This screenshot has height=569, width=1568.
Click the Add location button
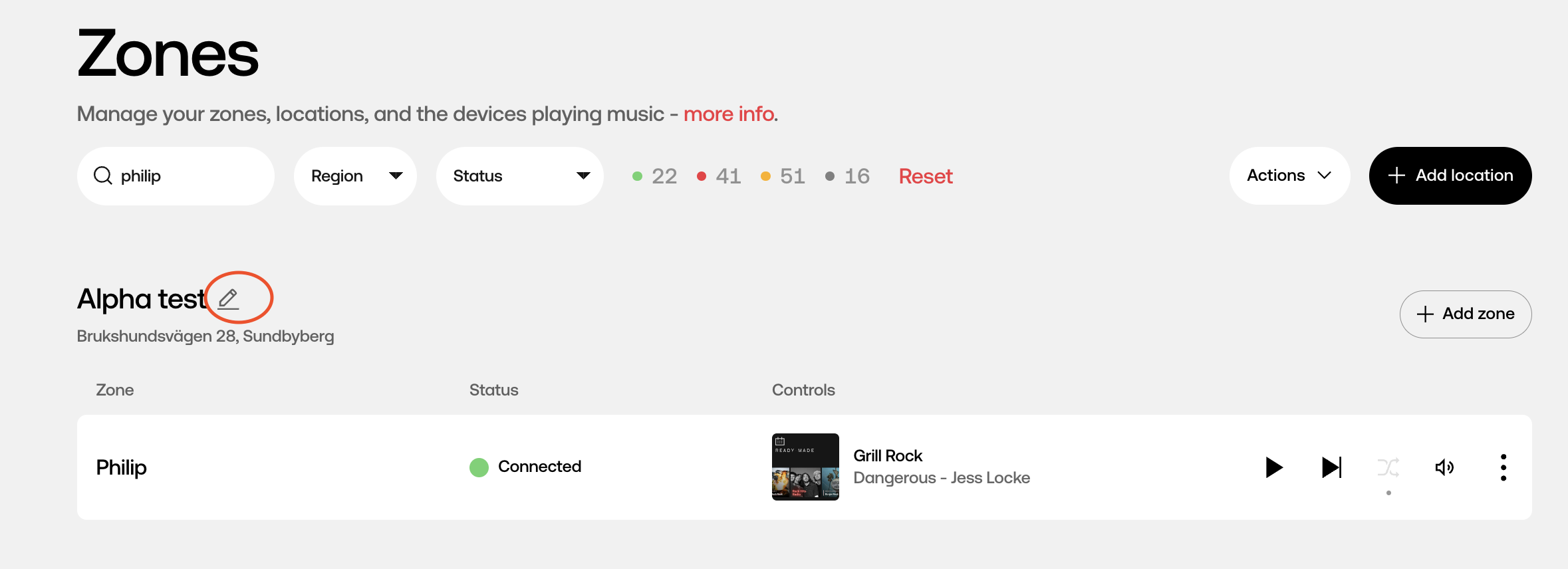tap(1450, 175)
